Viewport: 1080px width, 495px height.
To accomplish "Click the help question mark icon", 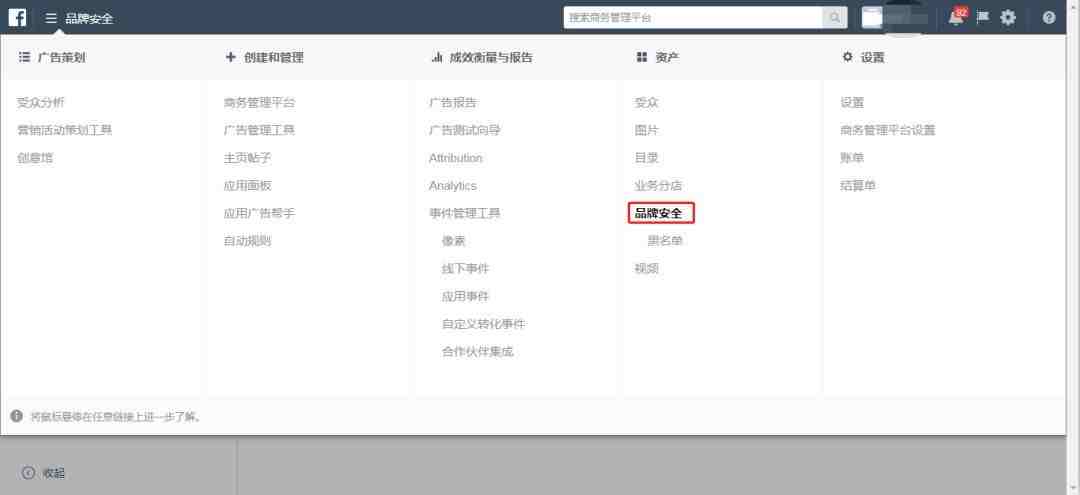I will (1048, 17).
